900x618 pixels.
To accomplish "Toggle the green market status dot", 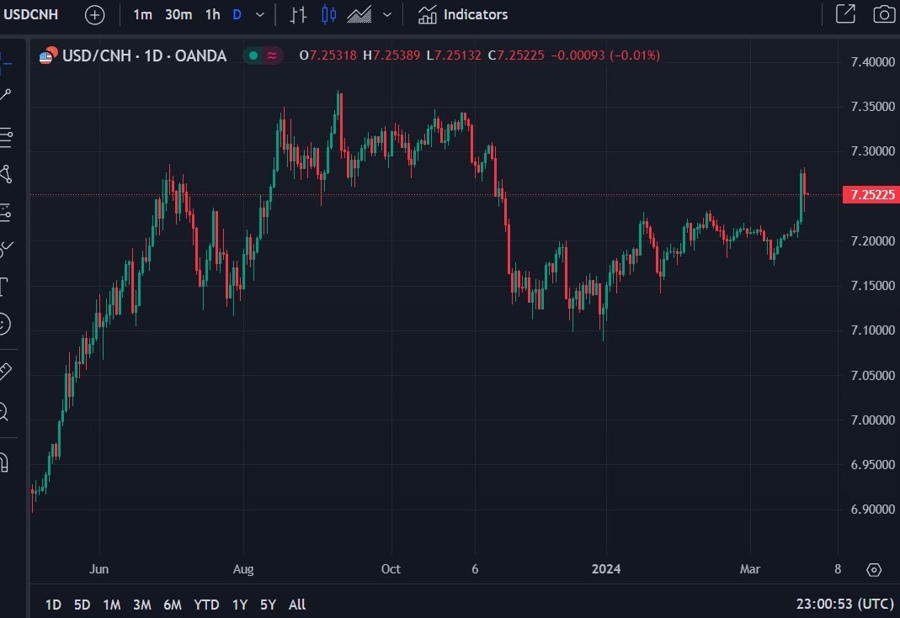I will (253, 55).
